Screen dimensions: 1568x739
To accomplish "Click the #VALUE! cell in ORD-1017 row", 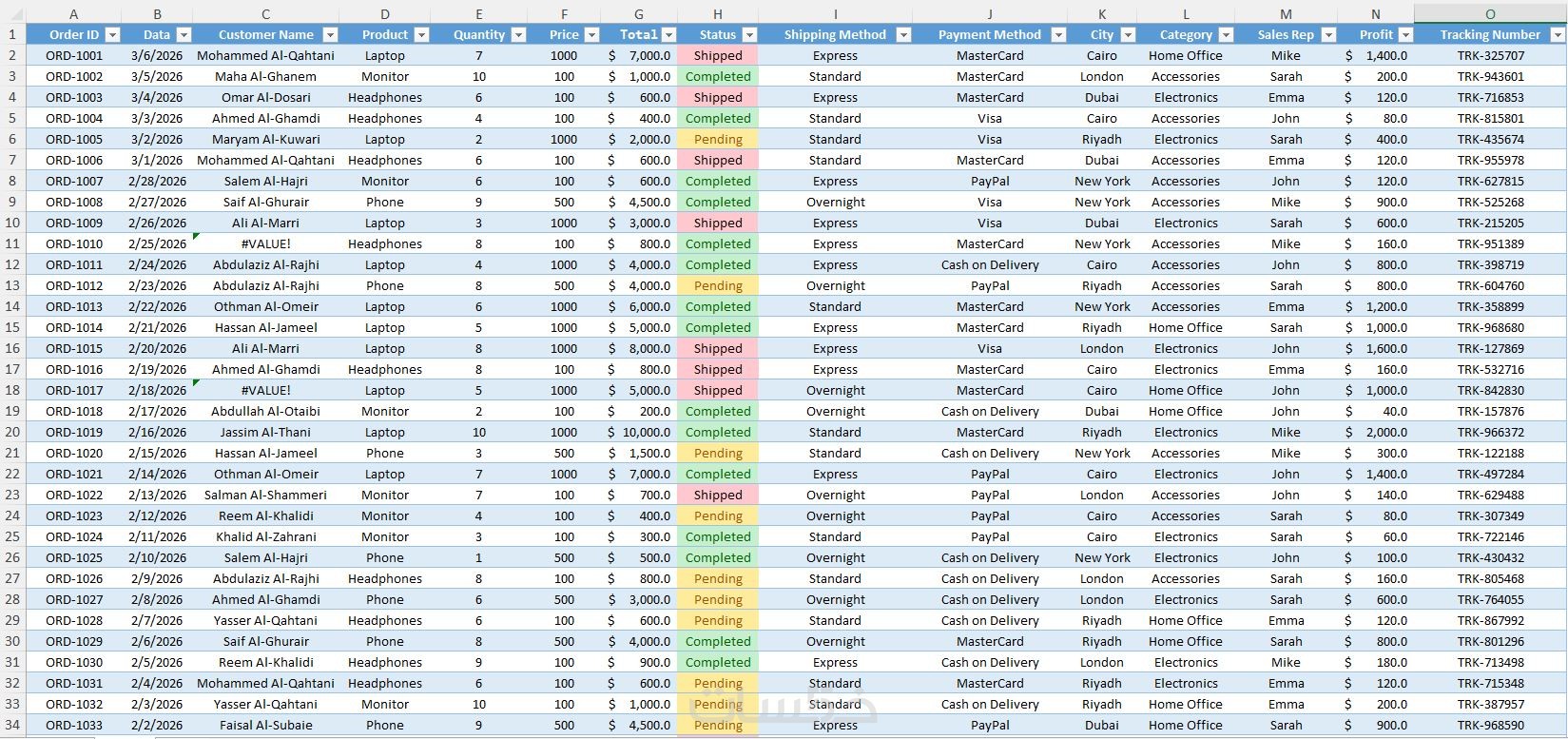I will tap(265, 390).
